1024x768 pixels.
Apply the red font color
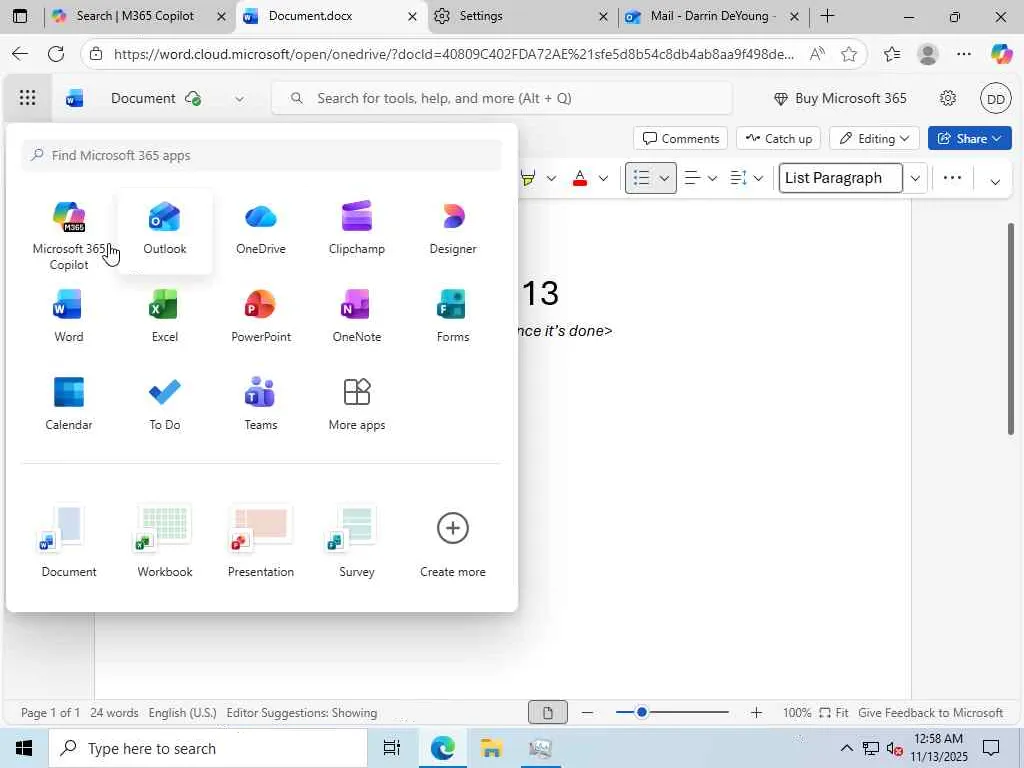[x=579, y=178]
